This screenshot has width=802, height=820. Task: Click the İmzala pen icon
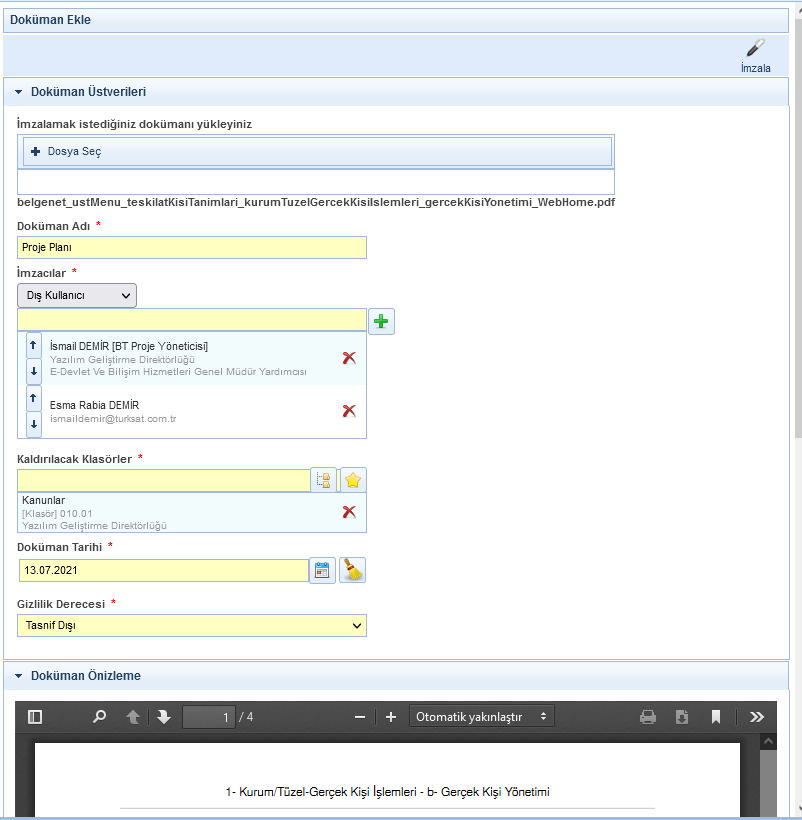tap(755, 51)
